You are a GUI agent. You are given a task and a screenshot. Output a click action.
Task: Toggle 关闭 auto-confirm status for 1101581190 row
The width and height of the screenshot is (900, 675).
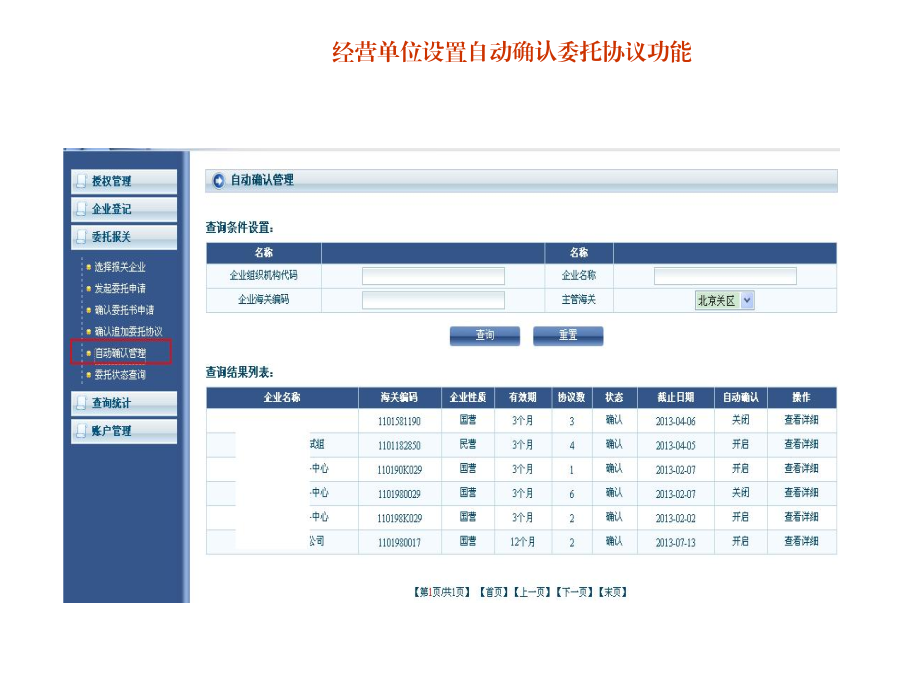pyautogui.click(x=740, y=420)
